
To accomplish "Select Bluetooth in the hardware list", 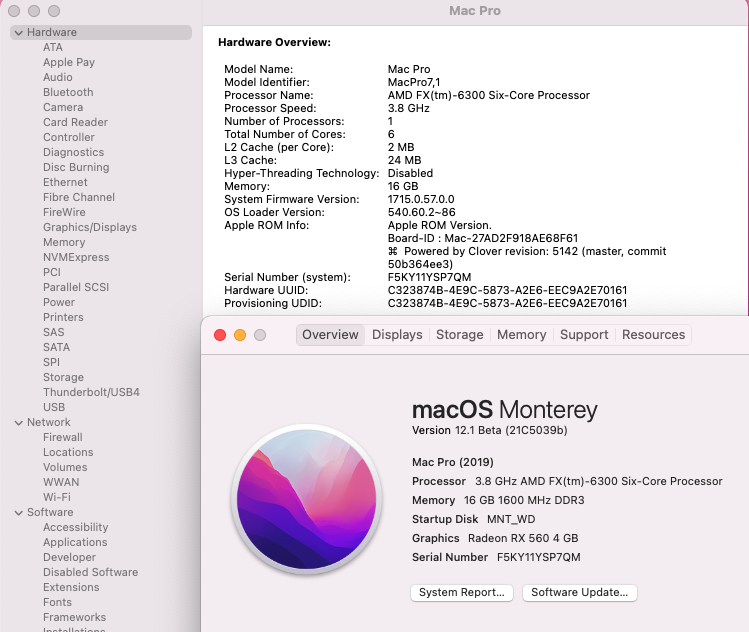I will pyautogui.click(x=68, y=93).
